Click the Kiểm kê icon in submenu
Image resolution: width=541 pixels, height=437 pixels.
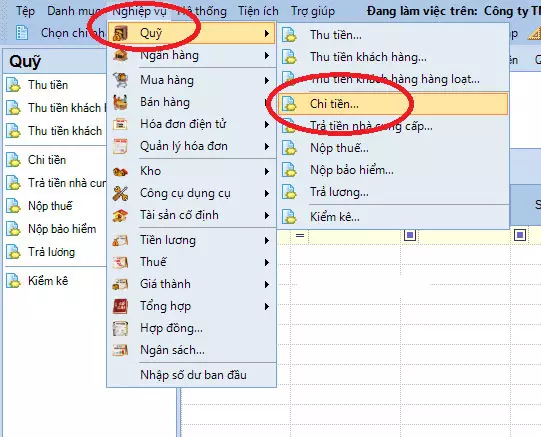coord(289,217)
